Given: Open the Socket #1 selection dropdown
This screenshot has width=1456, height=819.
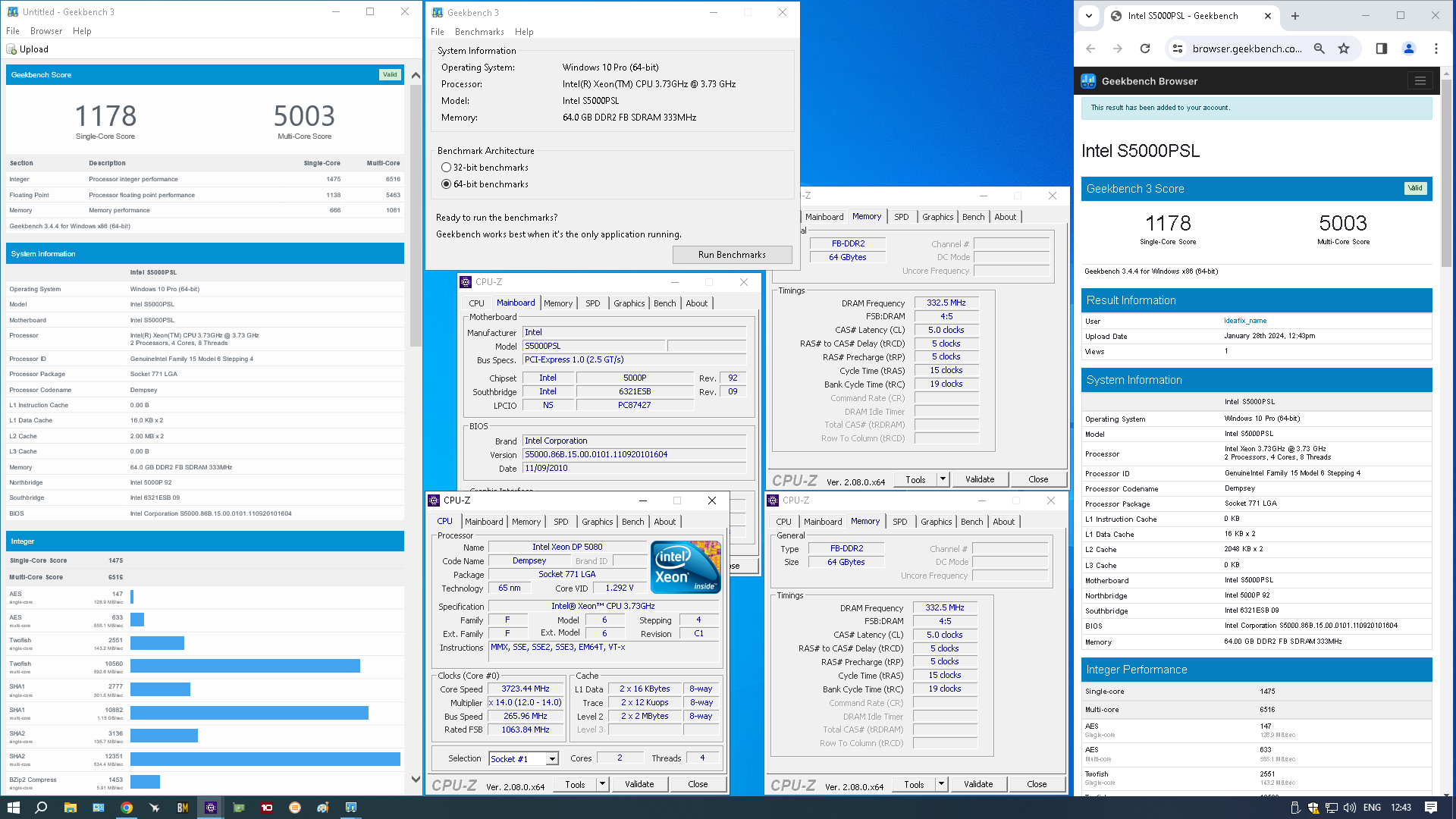Looking at the screenshot, I should point(552,759).
